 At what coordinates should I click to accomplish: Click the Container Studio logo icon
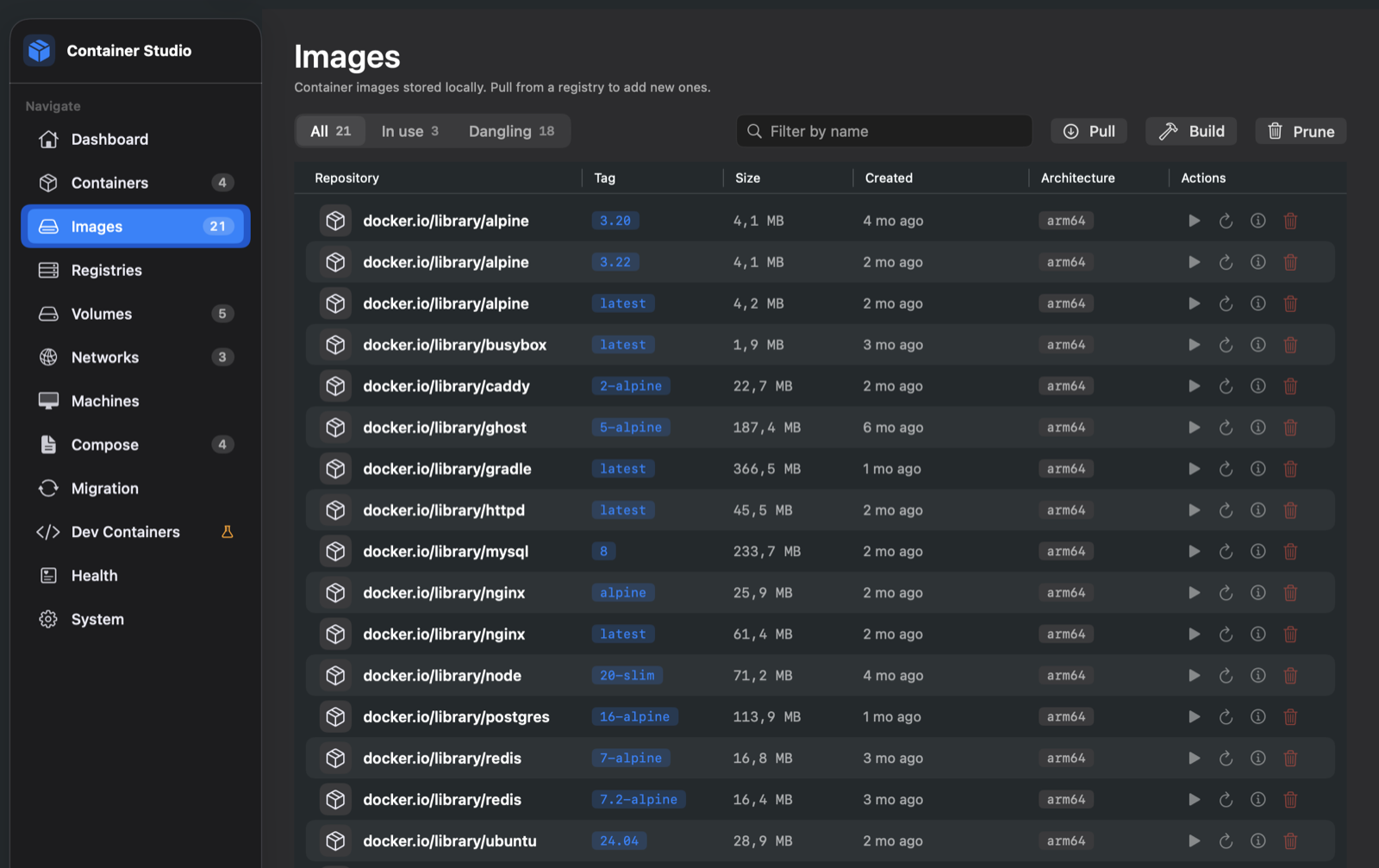pos(40,51)
